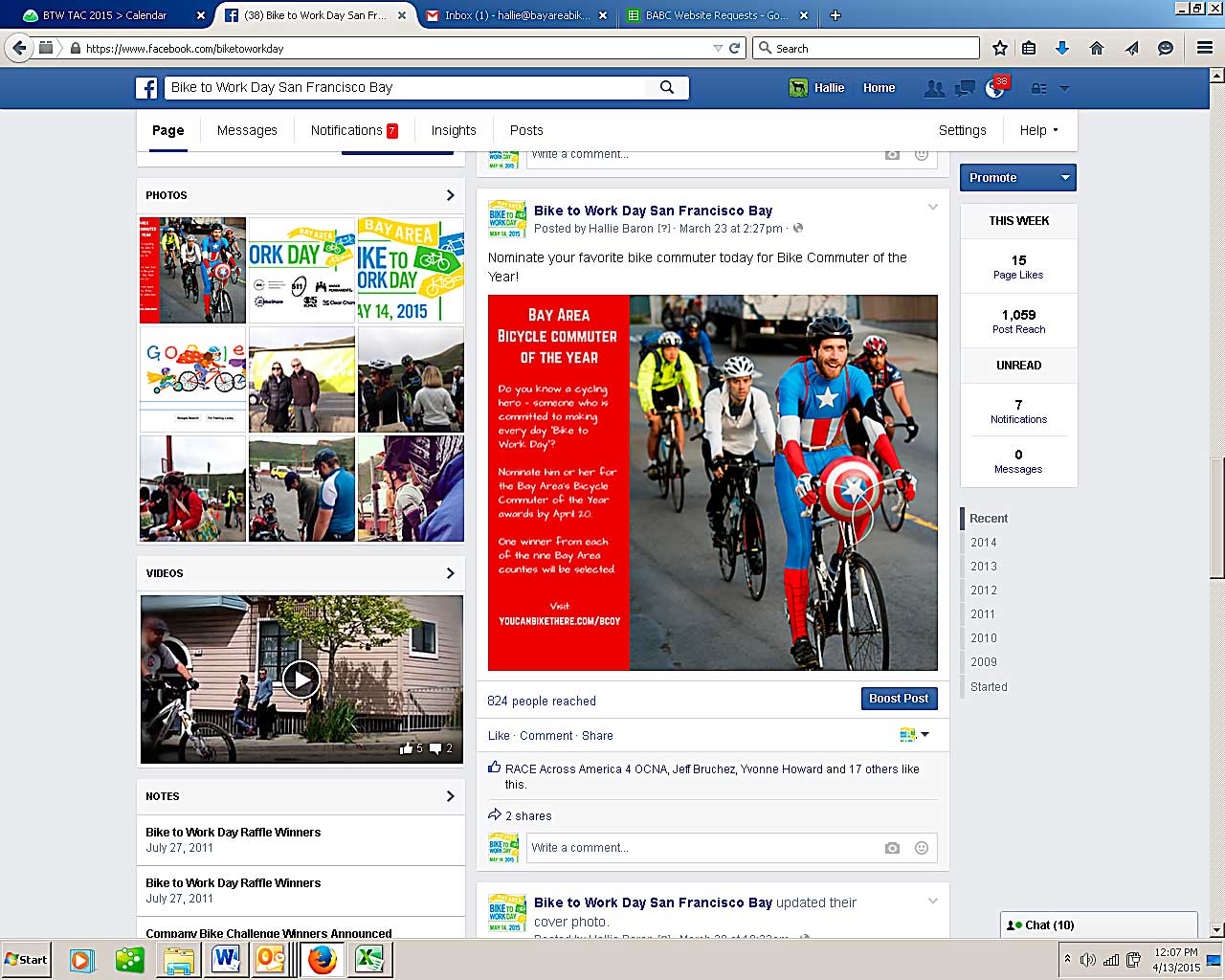The image size is (1225, 980).
Task: Open Firefox hamburger menu
Action: pyautogui.click(x=1205, y=48)
